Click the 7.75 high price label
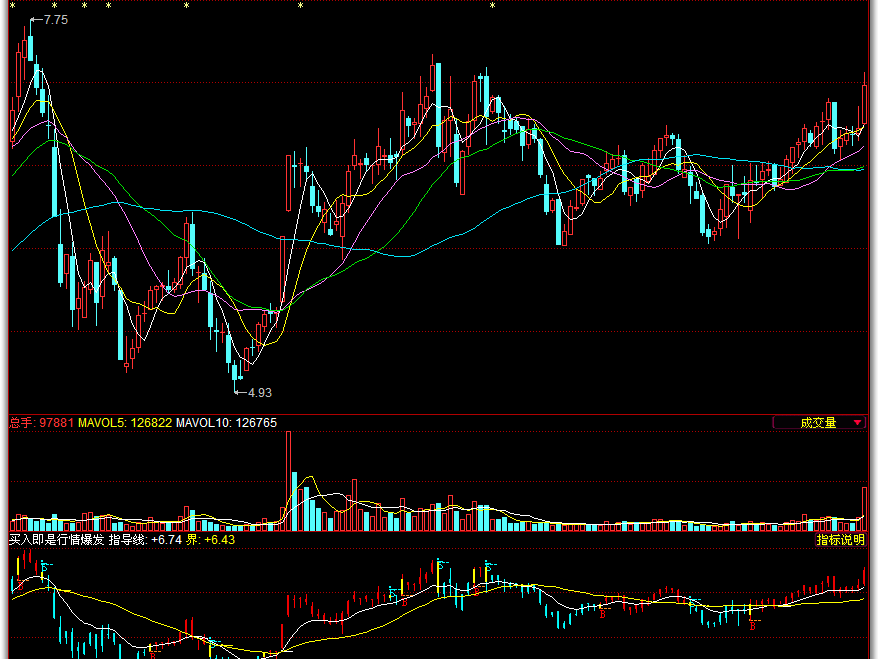This screenshot has height=659, width=878. 55,20
